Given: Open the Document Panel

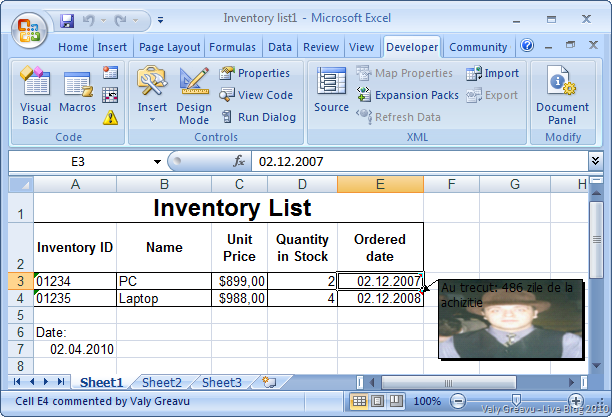Looking at the screenshot, I should [562, 97].
